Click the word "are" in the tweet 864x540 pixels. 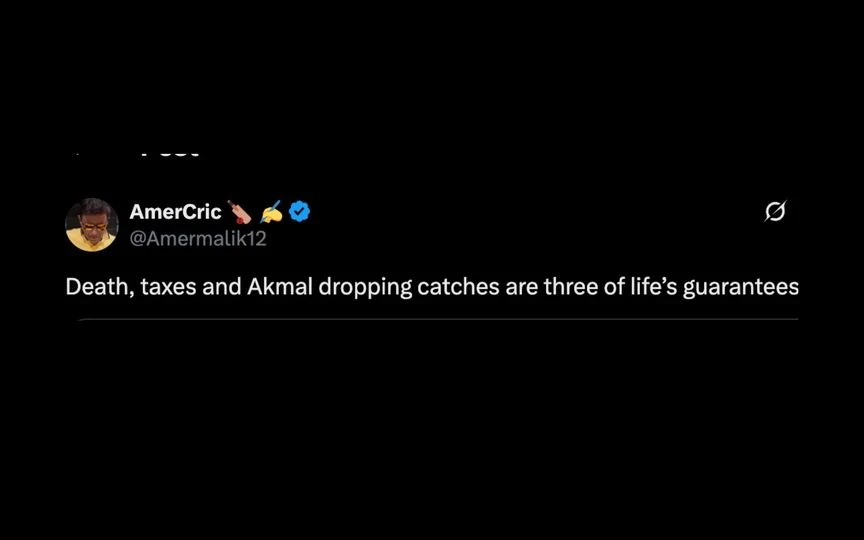pos(521,288)
